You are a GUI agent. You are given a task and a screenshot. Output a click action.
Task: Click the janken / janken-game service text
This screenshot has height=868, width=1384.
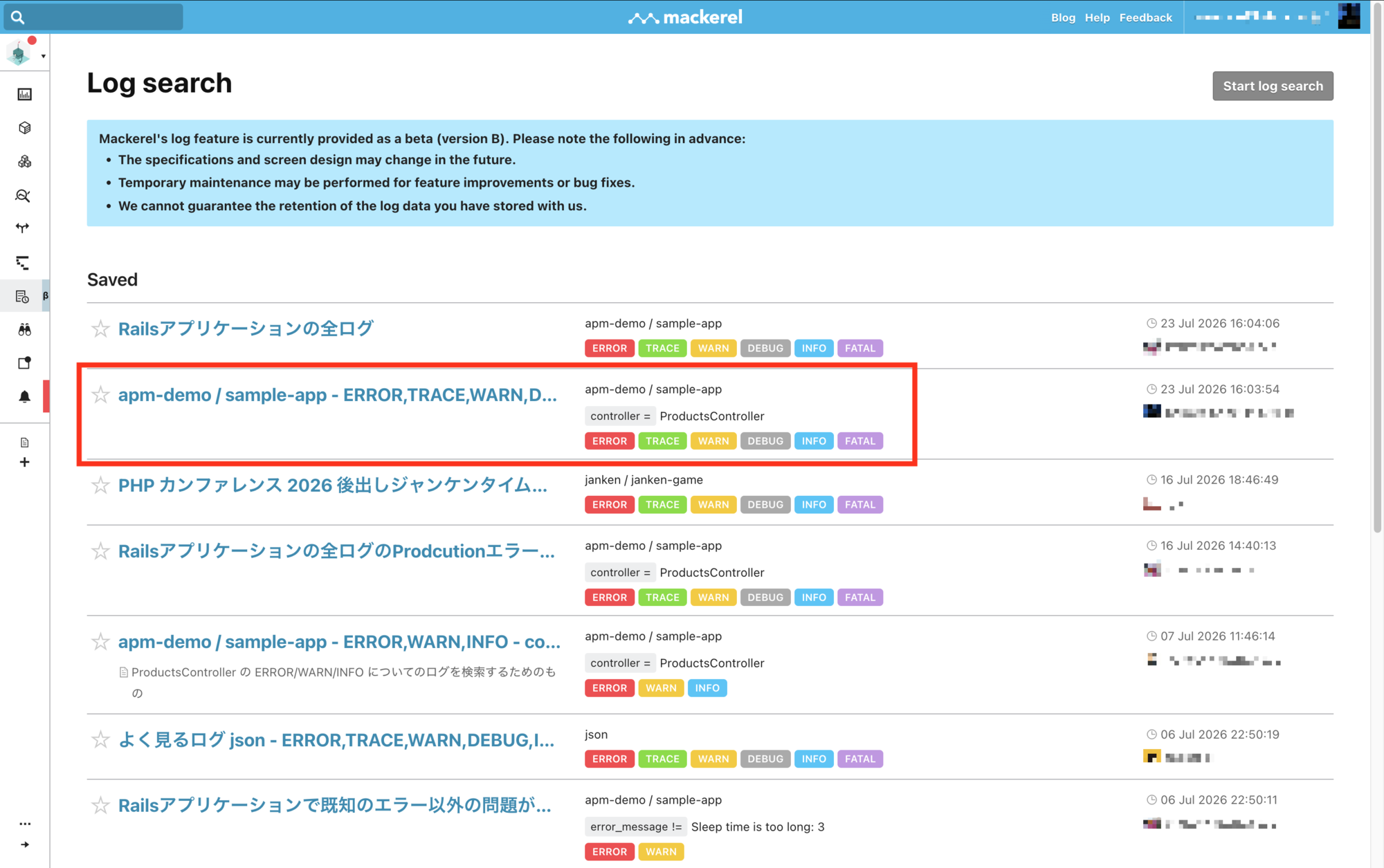coord(644,480)
